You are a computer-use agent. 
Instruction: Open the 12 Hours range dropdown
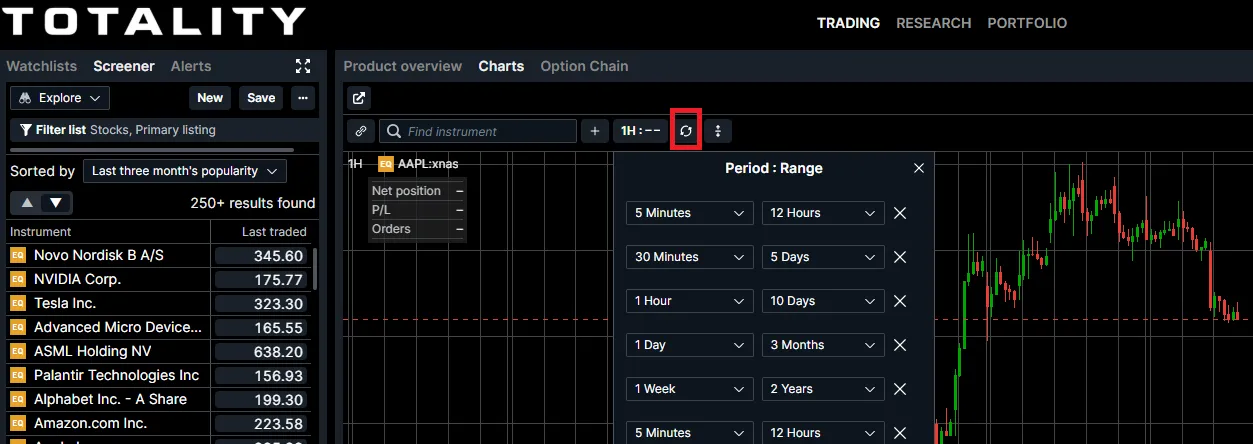[823, 213]
